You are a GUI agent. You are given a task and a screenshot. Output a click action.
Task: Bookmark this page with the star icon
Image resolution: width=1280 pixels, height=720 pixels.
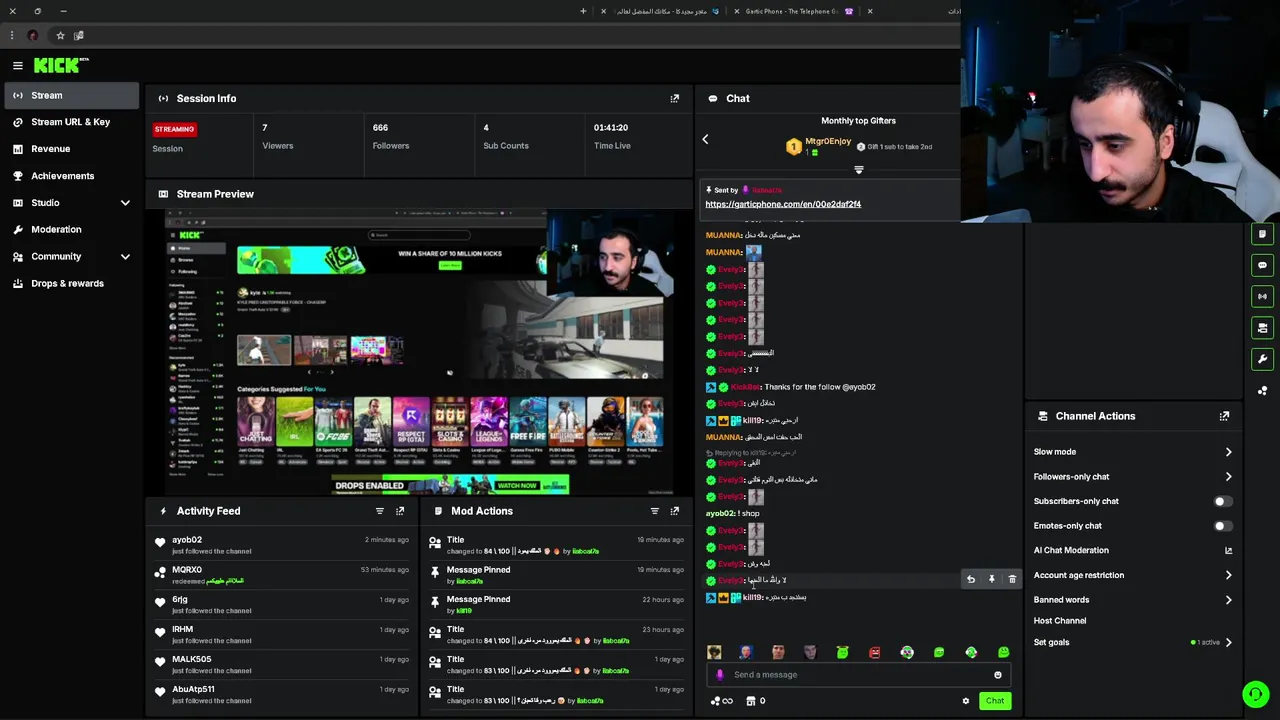click(x=60, y=35)
